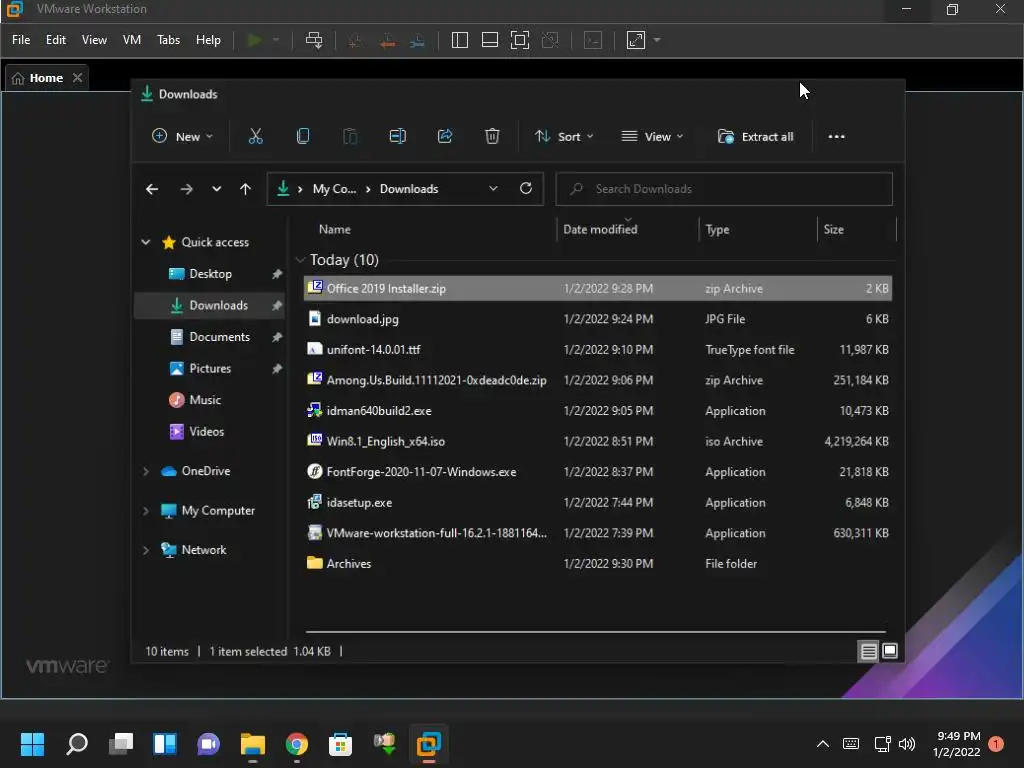
Task: Open the VMware Tabs menu
Action: pos(168,40)
